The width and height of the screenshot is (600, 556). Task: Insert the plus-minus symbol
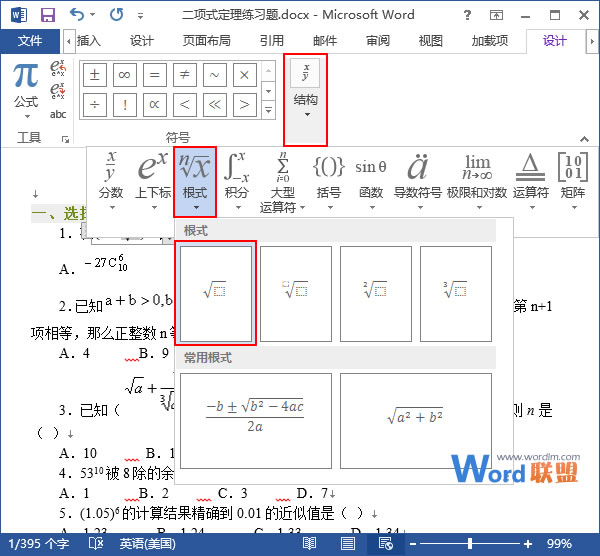tap(95, 76)
